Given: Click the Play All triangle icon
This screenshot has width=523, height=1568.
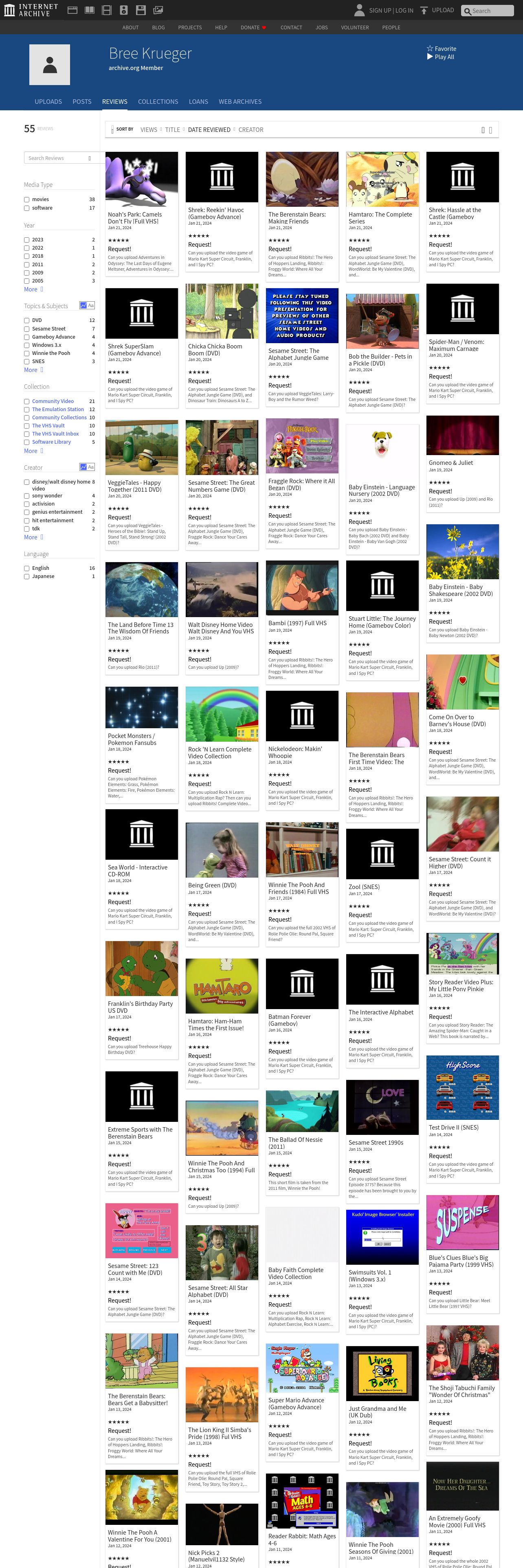Looking at the screenshot, I should click(x=430, y=57).
